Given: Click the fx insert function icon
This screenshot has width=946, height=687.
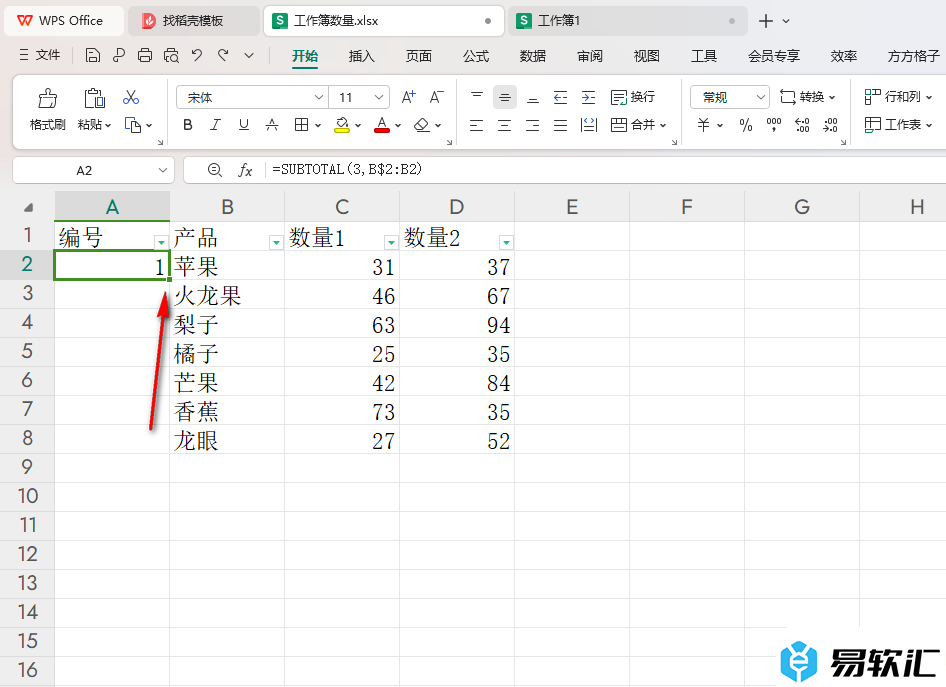Looking at the screenshot, I should pyautogui.click(x=245, y=170).
